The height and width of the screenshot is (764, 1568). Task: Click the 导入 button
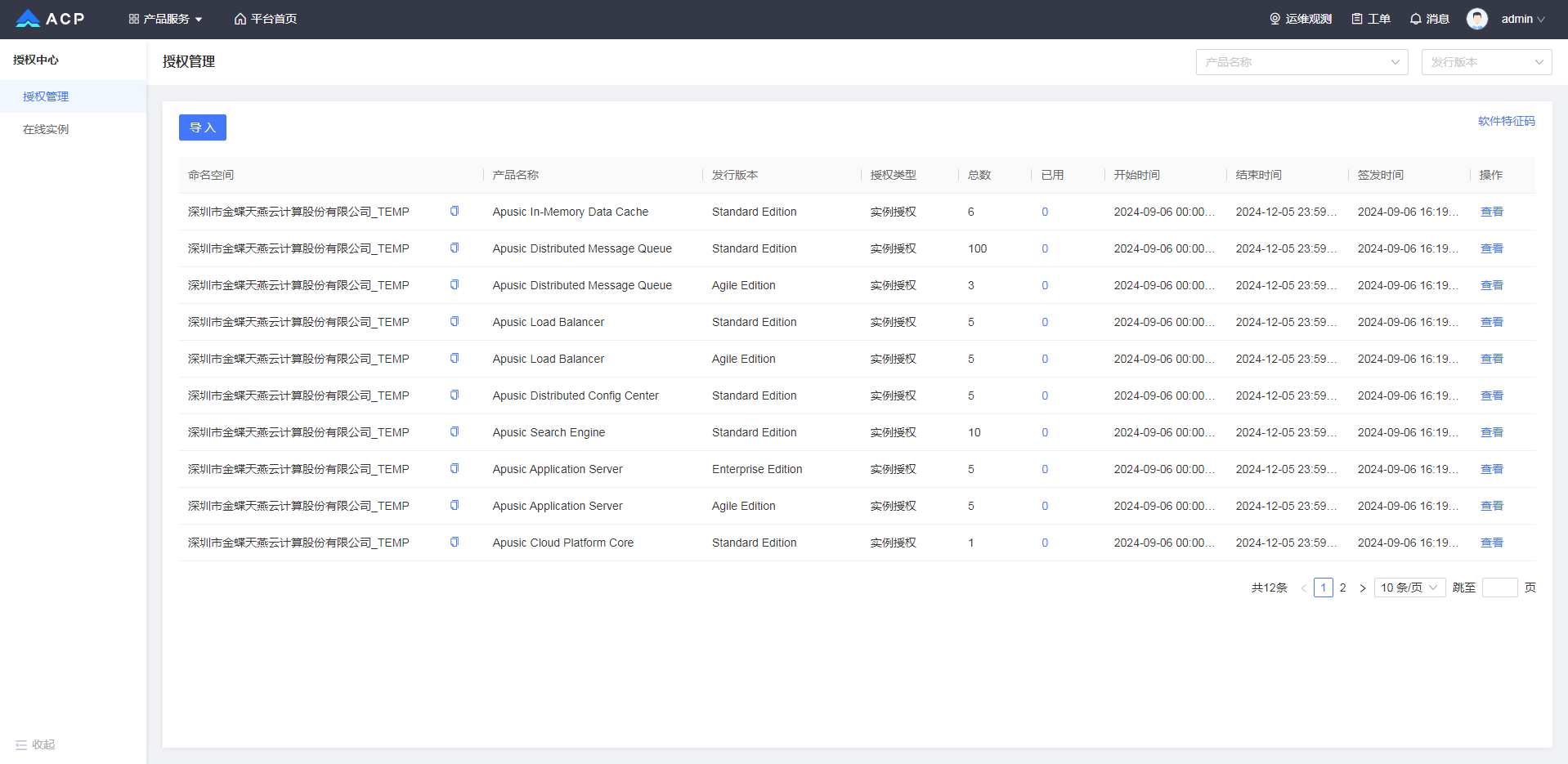(x=203, y=127)
